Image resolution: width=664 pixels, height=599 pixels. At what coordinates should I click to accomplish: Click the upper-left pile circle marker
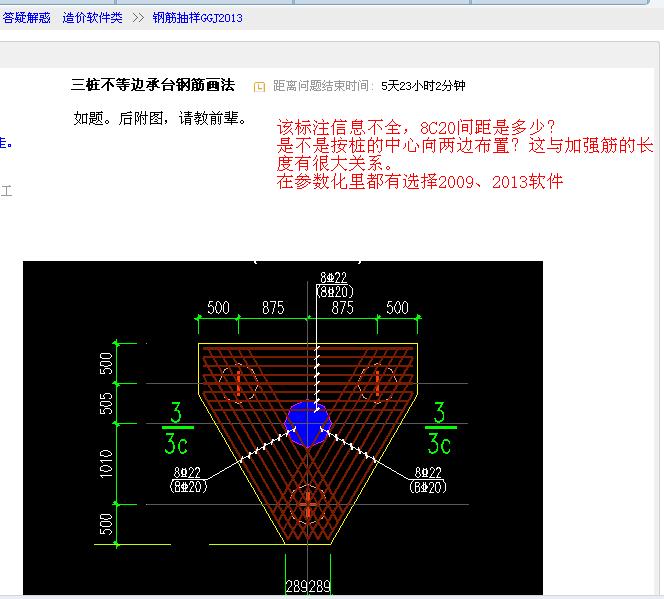[x=238, y=383]
